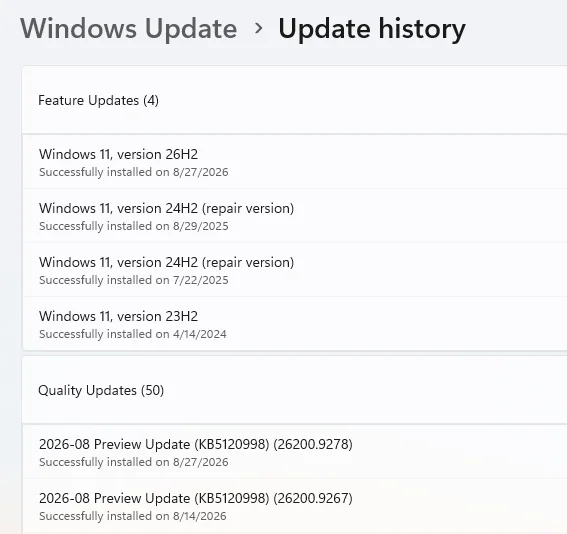Open Windows 11, version 26H2 entry

coord(295,162)
